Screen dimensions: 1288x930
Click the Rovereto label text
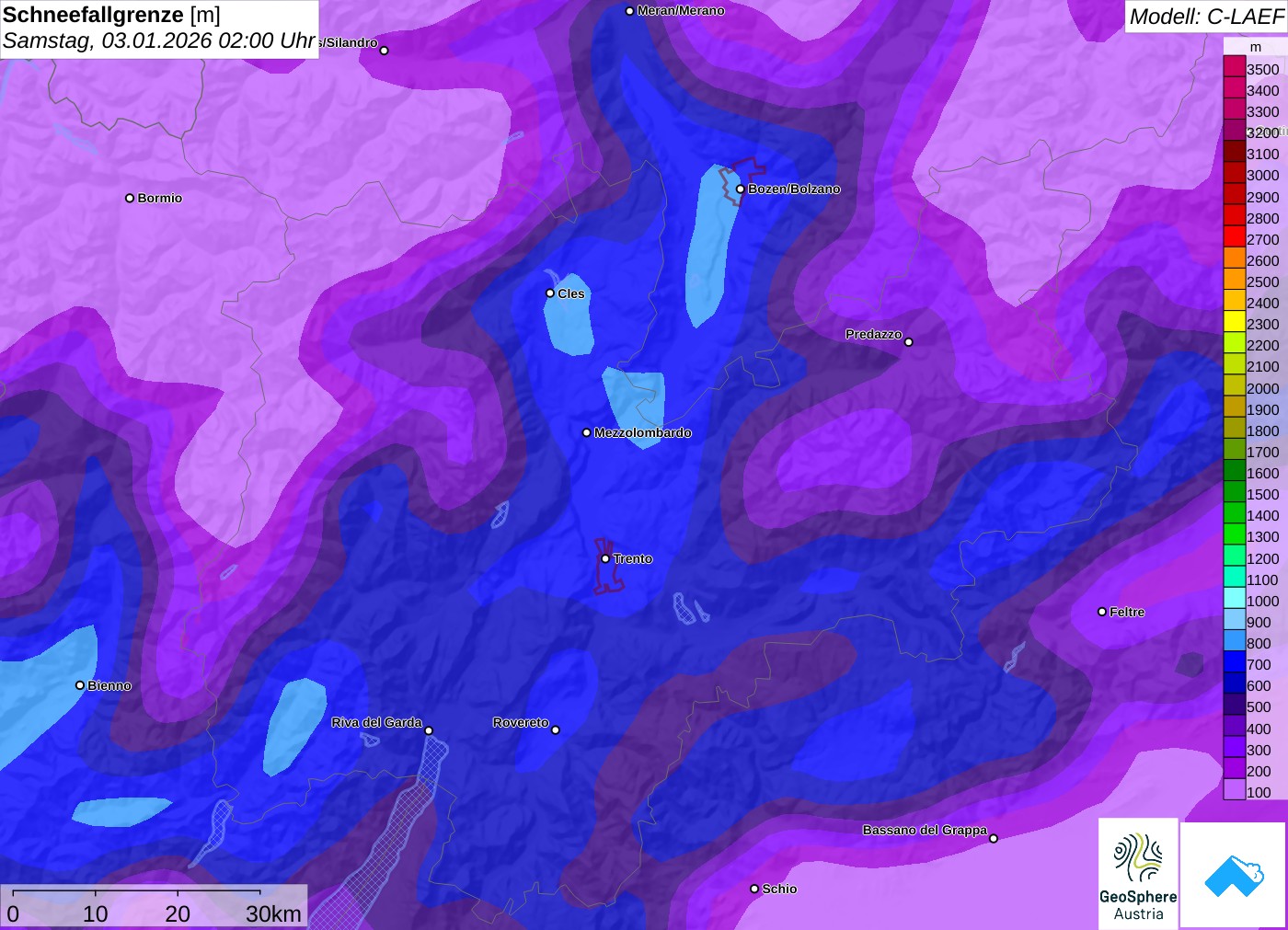pos(520,722)
